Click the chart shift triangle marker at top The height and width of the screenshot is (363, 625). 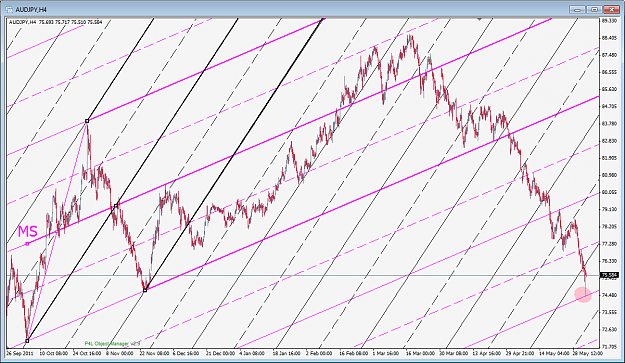click(x=480, y=19)
